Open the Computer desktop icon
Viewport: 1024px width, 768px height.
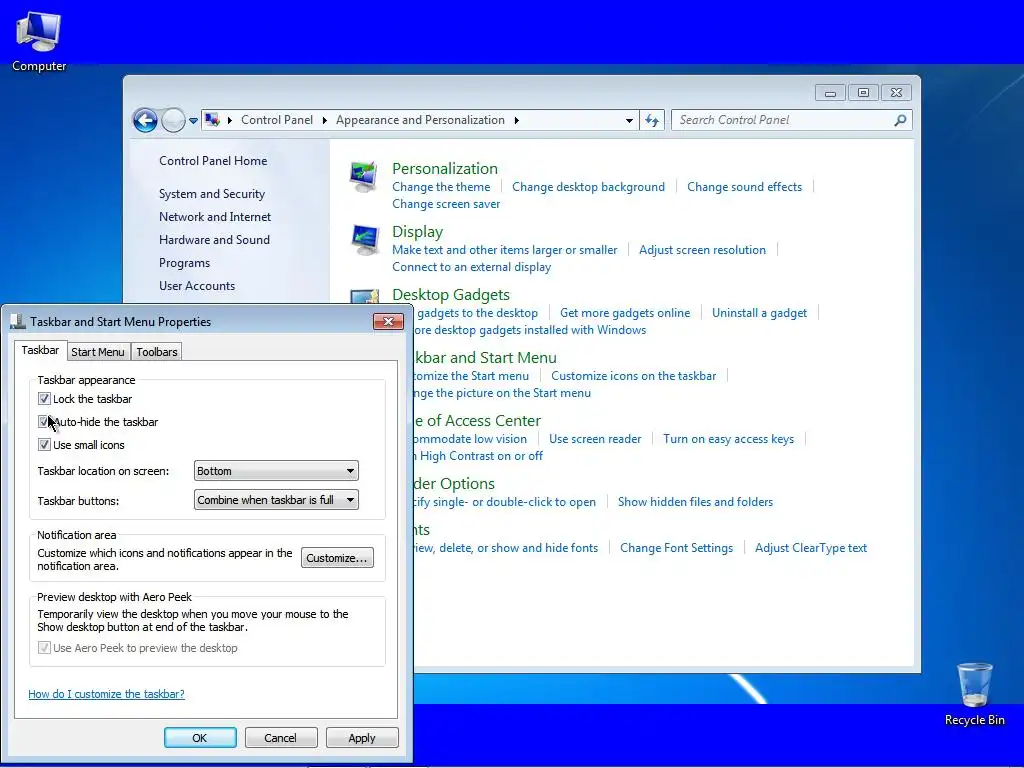coord(39,40)
